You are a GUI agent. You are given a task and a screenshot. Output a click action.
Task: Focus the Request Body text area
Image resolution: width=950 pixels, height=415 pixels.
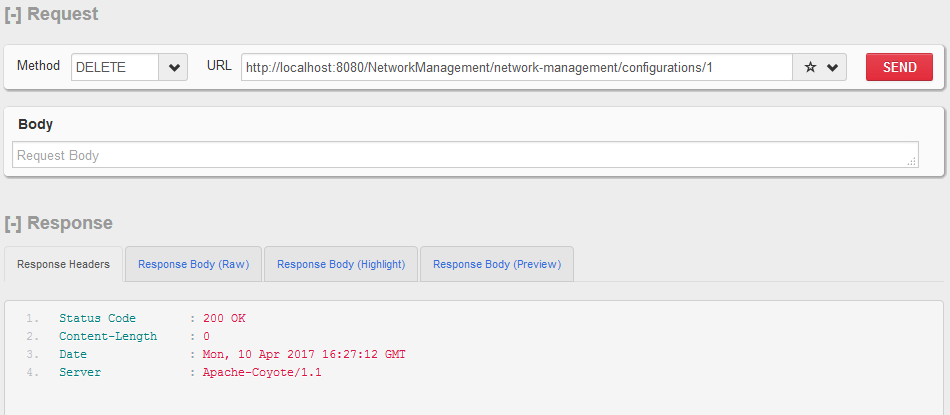[x=465, y=155]
